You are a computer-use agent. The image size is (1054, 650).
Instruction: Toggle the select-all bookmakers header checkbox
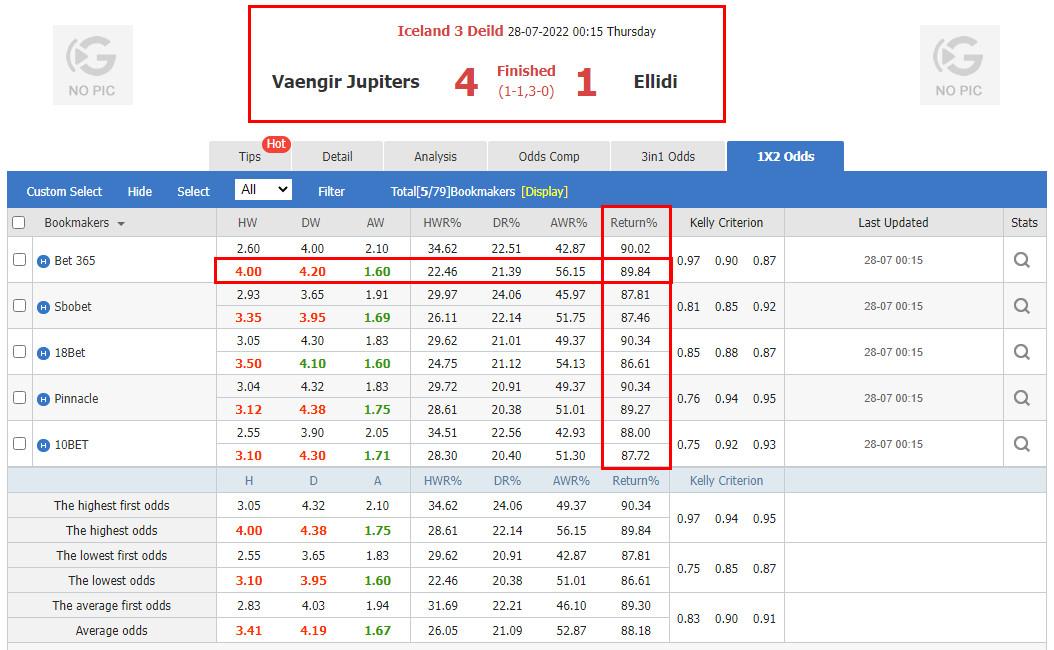[x=18, y=223]
